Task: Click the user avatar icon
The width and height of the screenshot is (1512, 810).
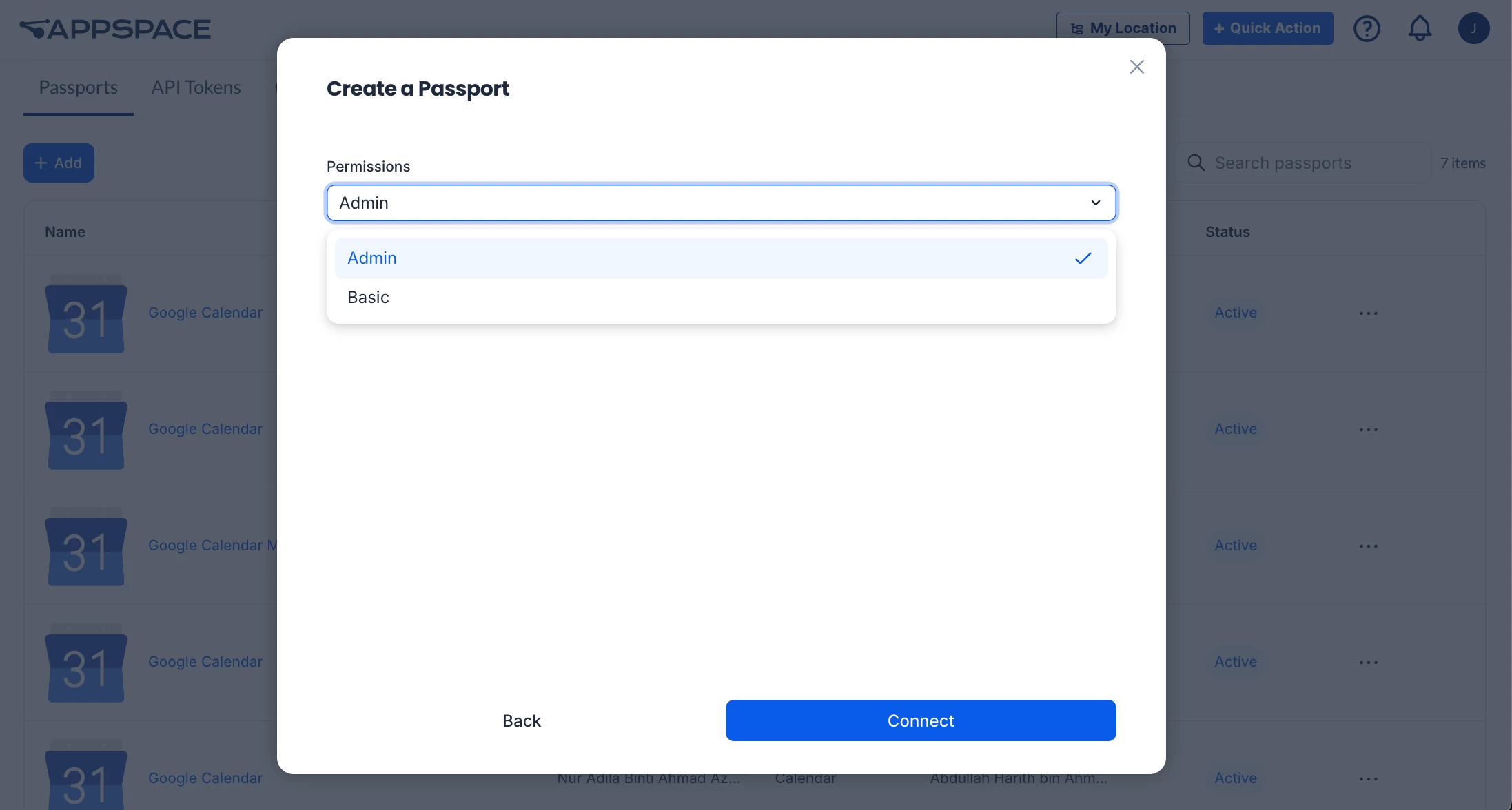Action: pyautogui.click(x=1473, y=28)
